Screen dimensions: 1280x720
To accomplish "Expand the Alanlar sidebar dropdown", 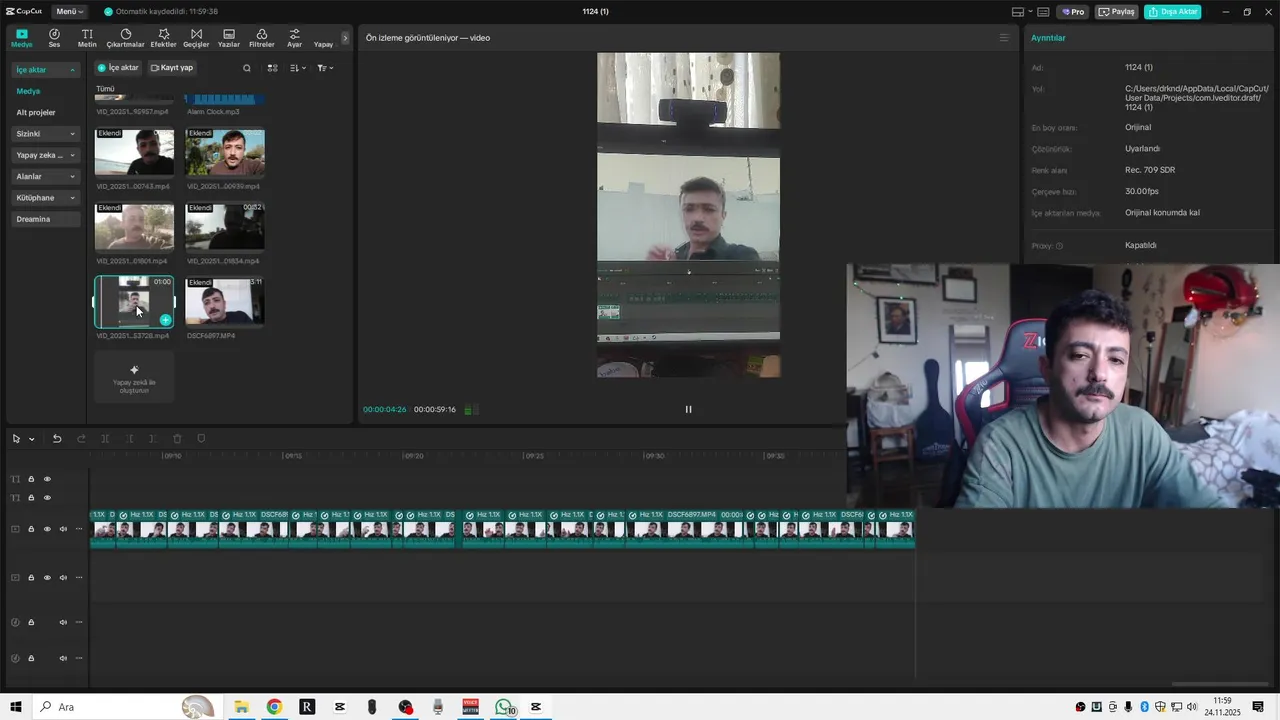I will point(46,176).
